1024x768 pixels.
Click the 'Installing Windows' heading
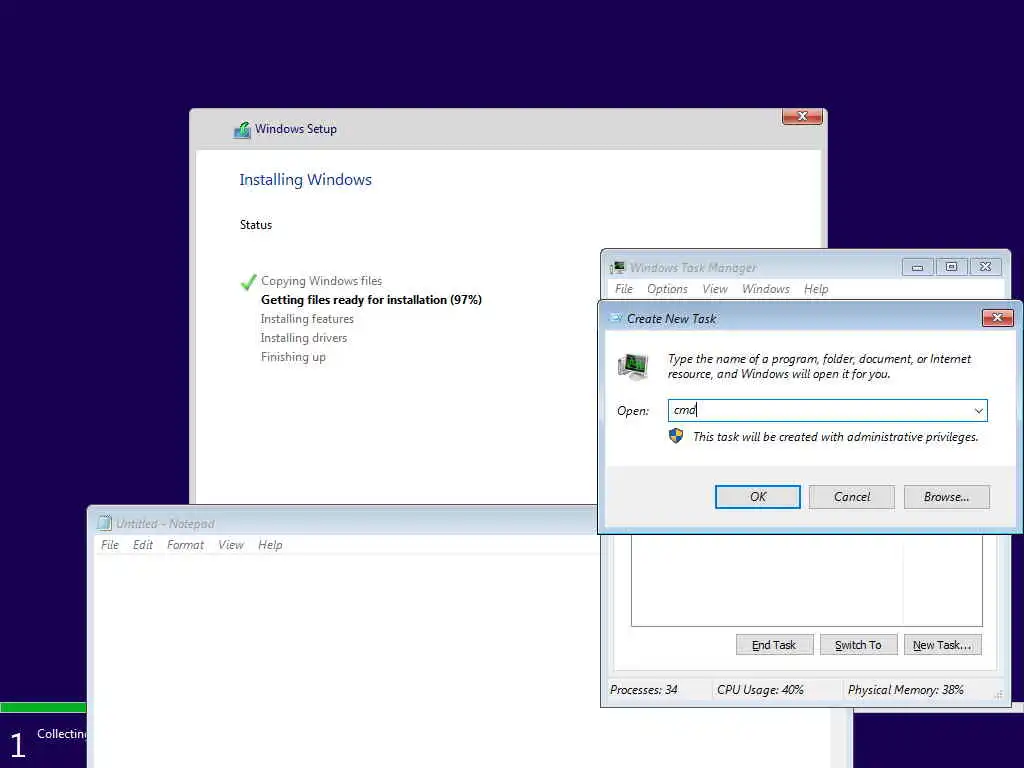tap(305, 180)
